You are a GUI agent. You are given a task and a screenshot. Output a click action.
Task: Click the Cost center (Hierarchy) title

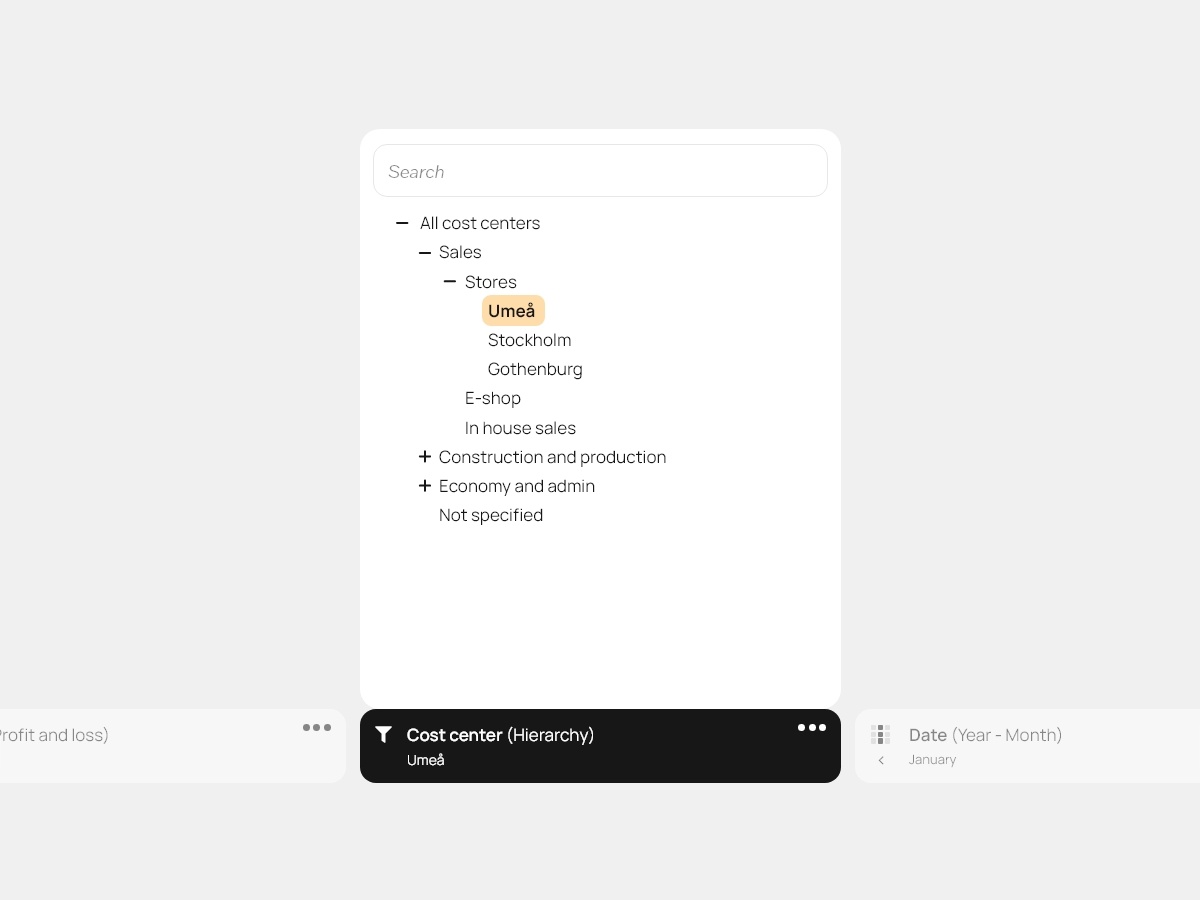(x=500, y=735)
